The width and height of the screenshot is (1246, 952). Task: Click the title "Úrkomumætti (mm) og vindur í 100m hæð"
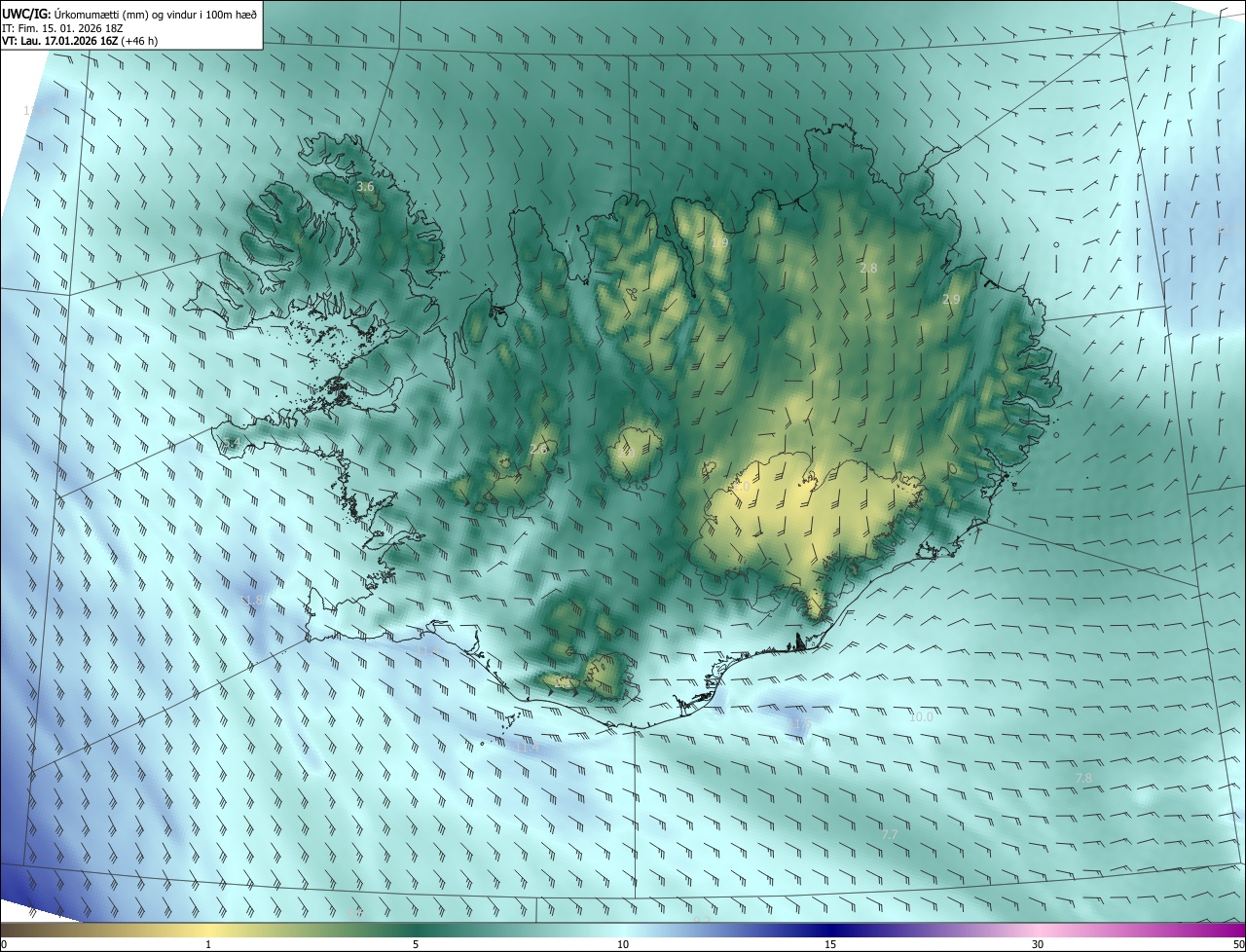point(156,14)
